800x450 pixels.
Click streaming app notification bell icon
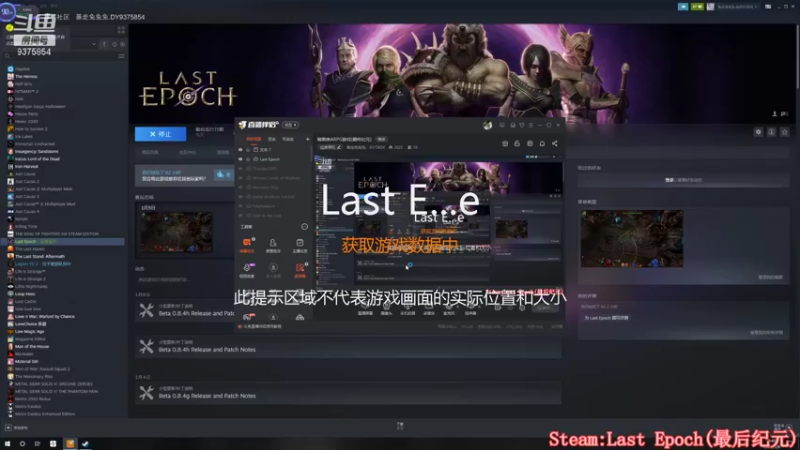point(542,144)
